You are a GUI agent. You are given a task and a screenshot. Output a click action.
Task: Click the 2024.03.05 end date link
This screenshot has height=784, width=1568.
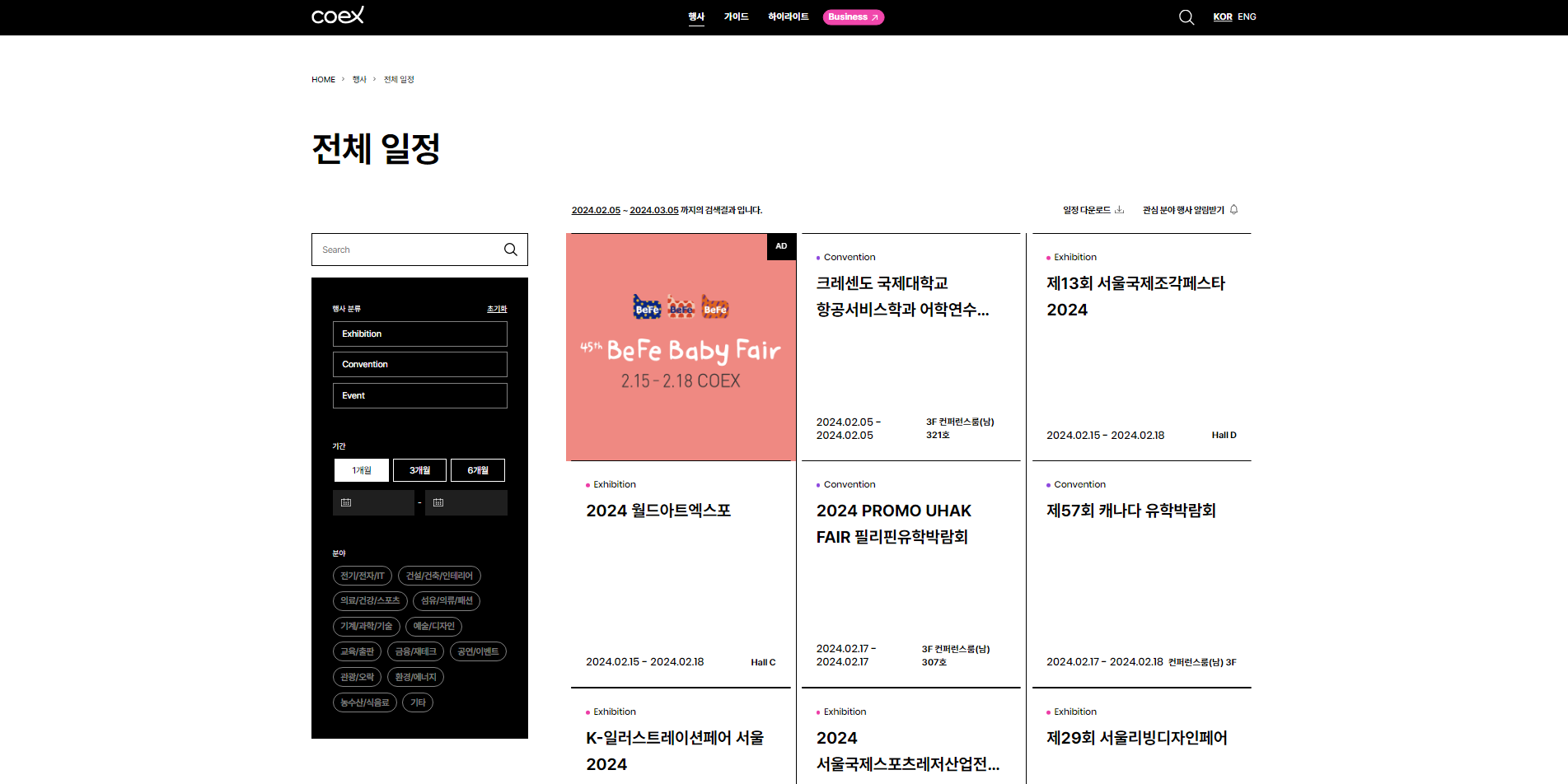(654, 210)
